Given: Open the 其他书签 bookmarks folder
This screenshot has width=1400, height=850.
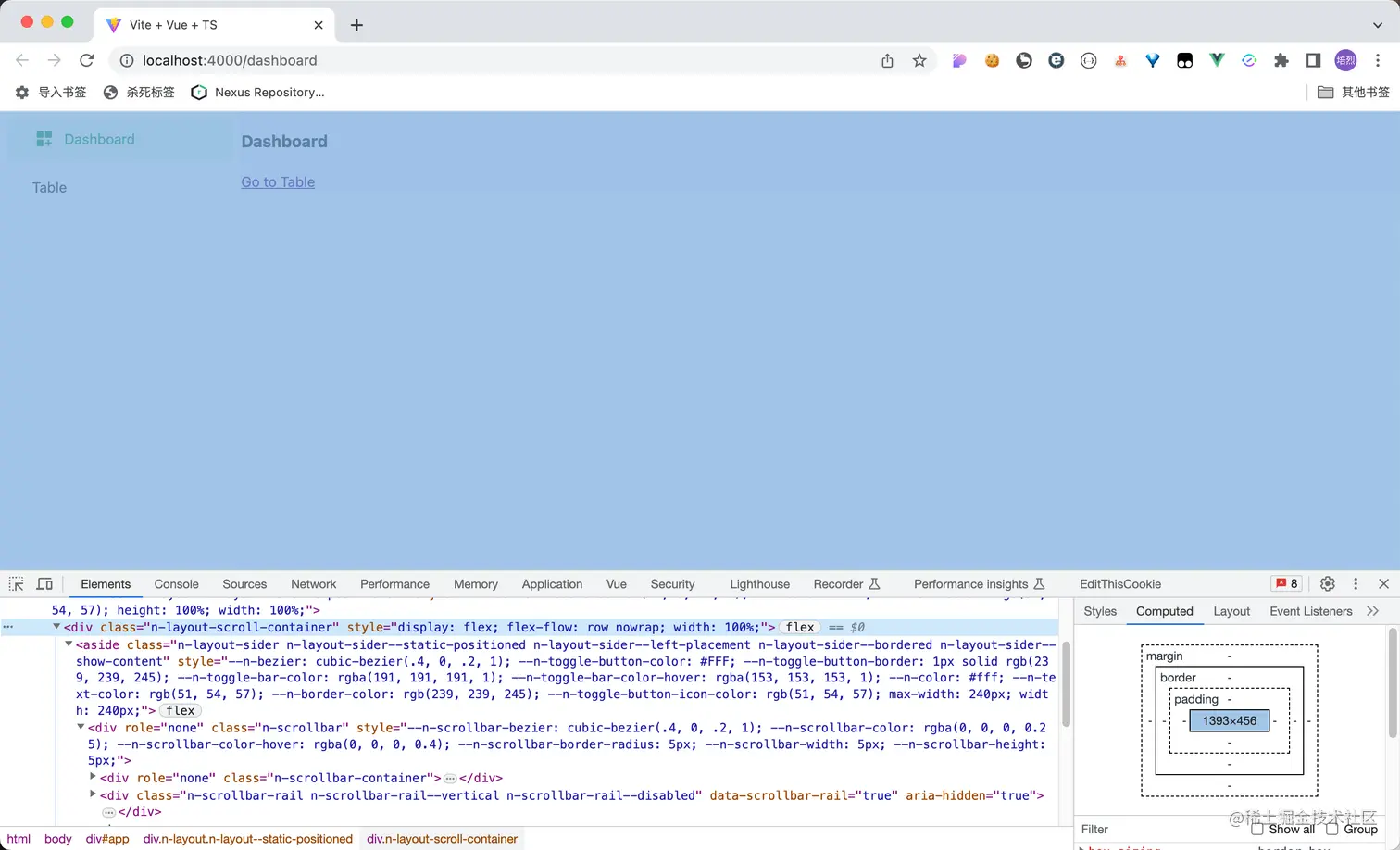Looking at the screenshot, I should tap(1353, 92).
